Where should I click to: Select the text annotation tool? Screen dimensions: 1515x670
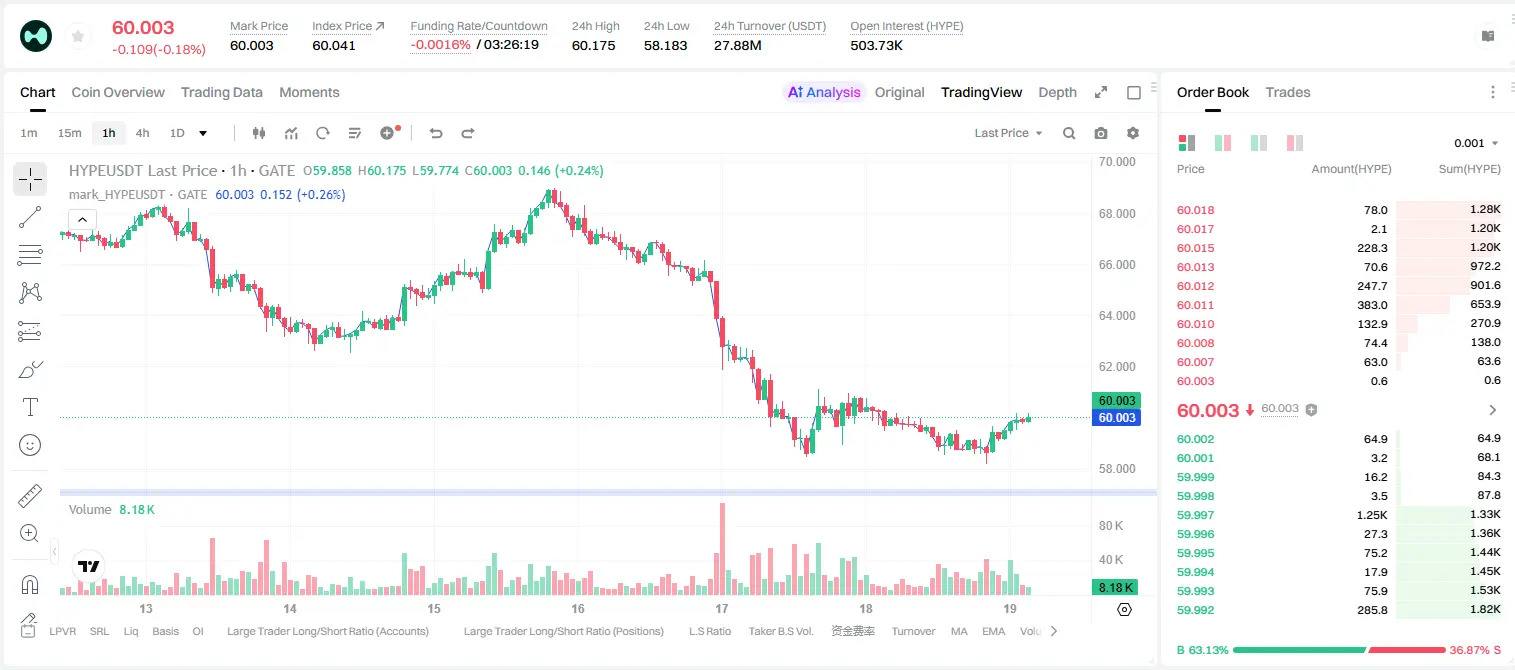(30, 407)
